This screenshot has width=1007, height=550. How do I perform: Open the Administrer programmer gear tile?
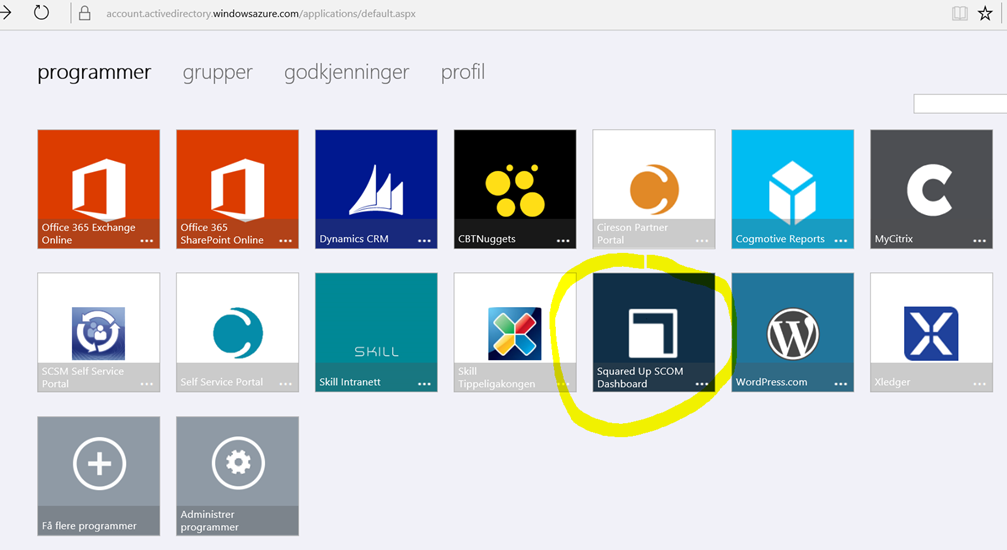click(237, 476)
